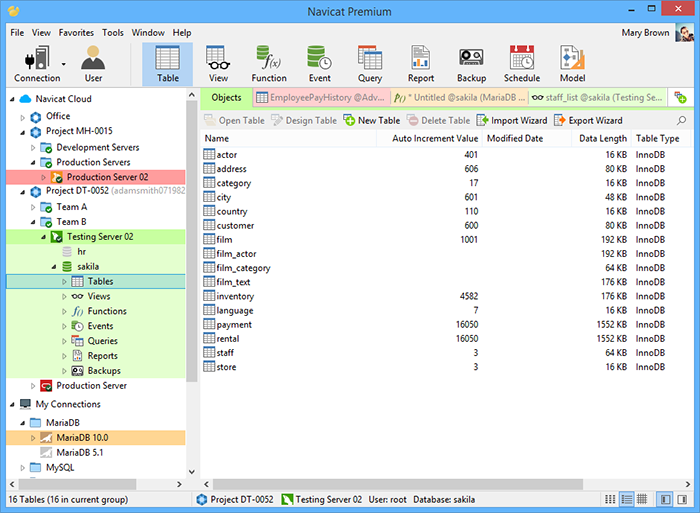Viewport: 700px width, 513px height.
Task: Switch to the EmployeePayHistory tab
Action: (321, 97)
